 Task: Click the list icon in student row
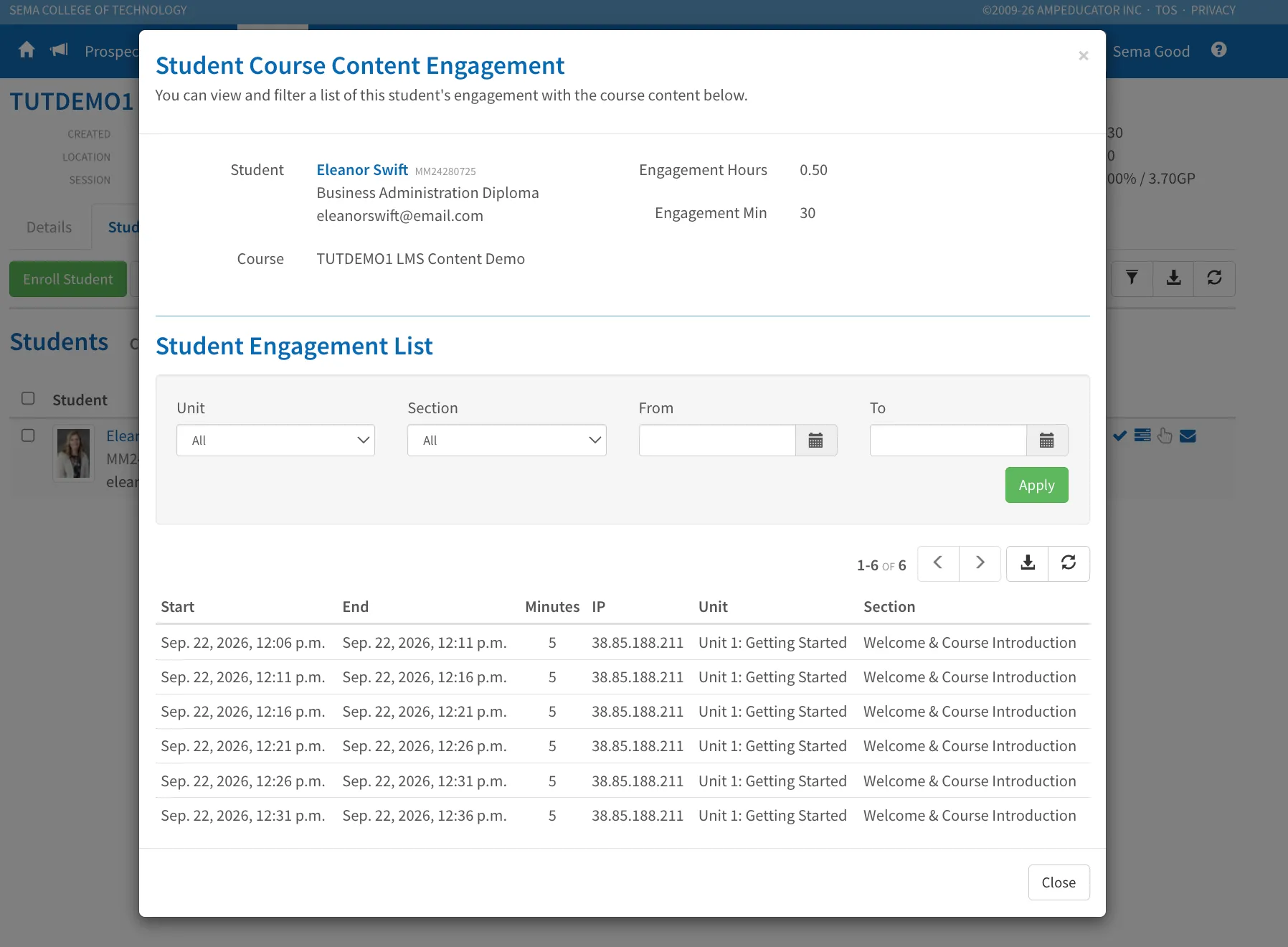coord(1142,435)
